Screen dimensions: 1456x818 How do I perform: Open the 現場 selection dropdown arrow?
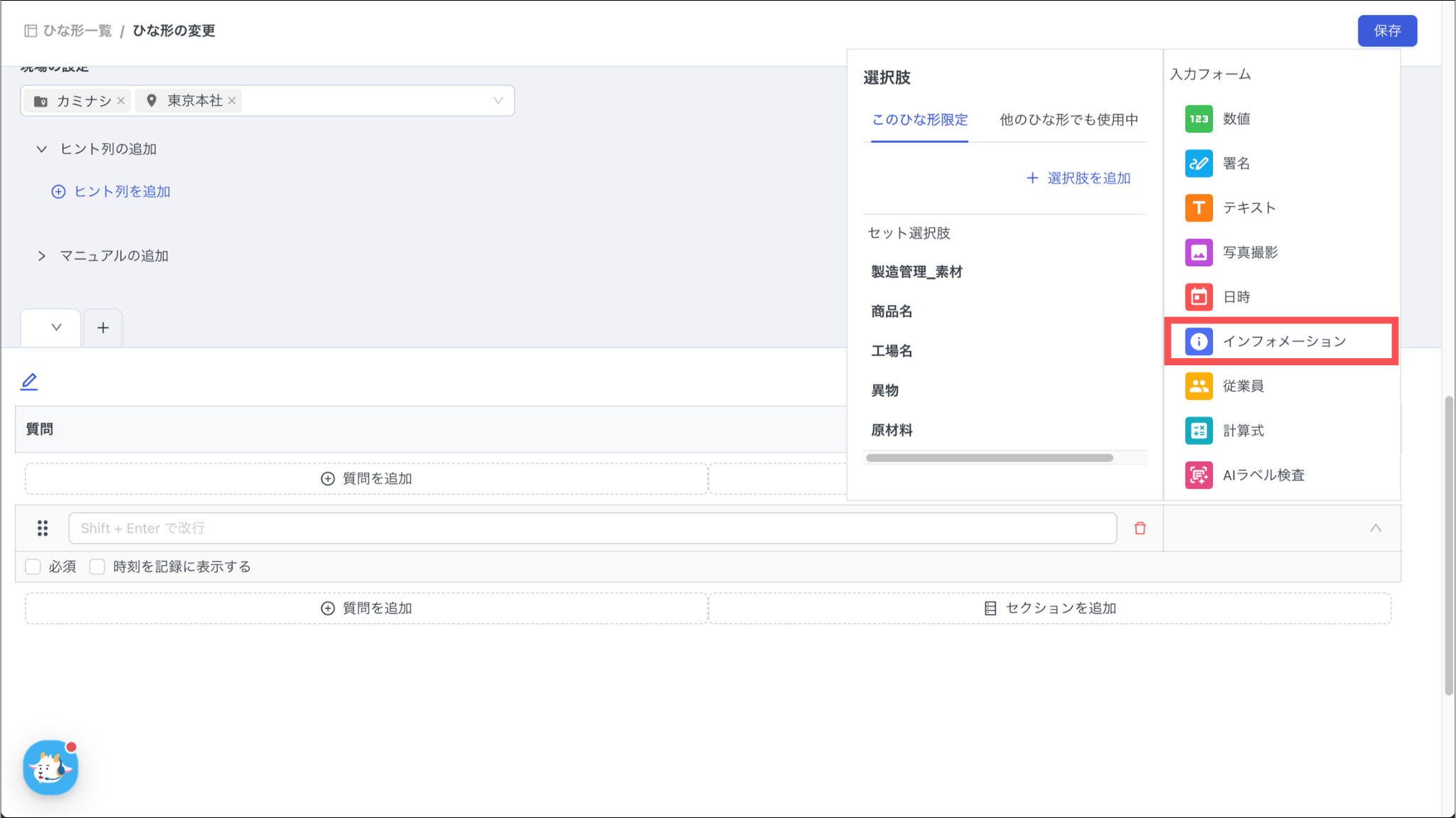(x=498, y=101)
